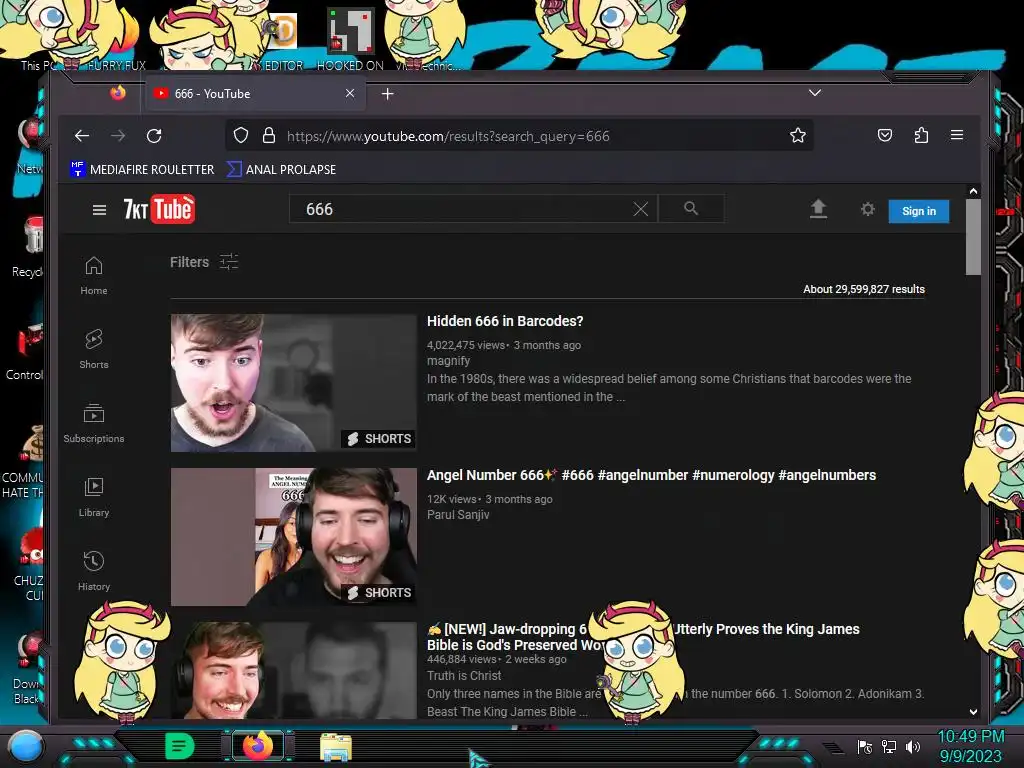Open Library in the sidebar
Screen dimensions: 1024x768
93,498
